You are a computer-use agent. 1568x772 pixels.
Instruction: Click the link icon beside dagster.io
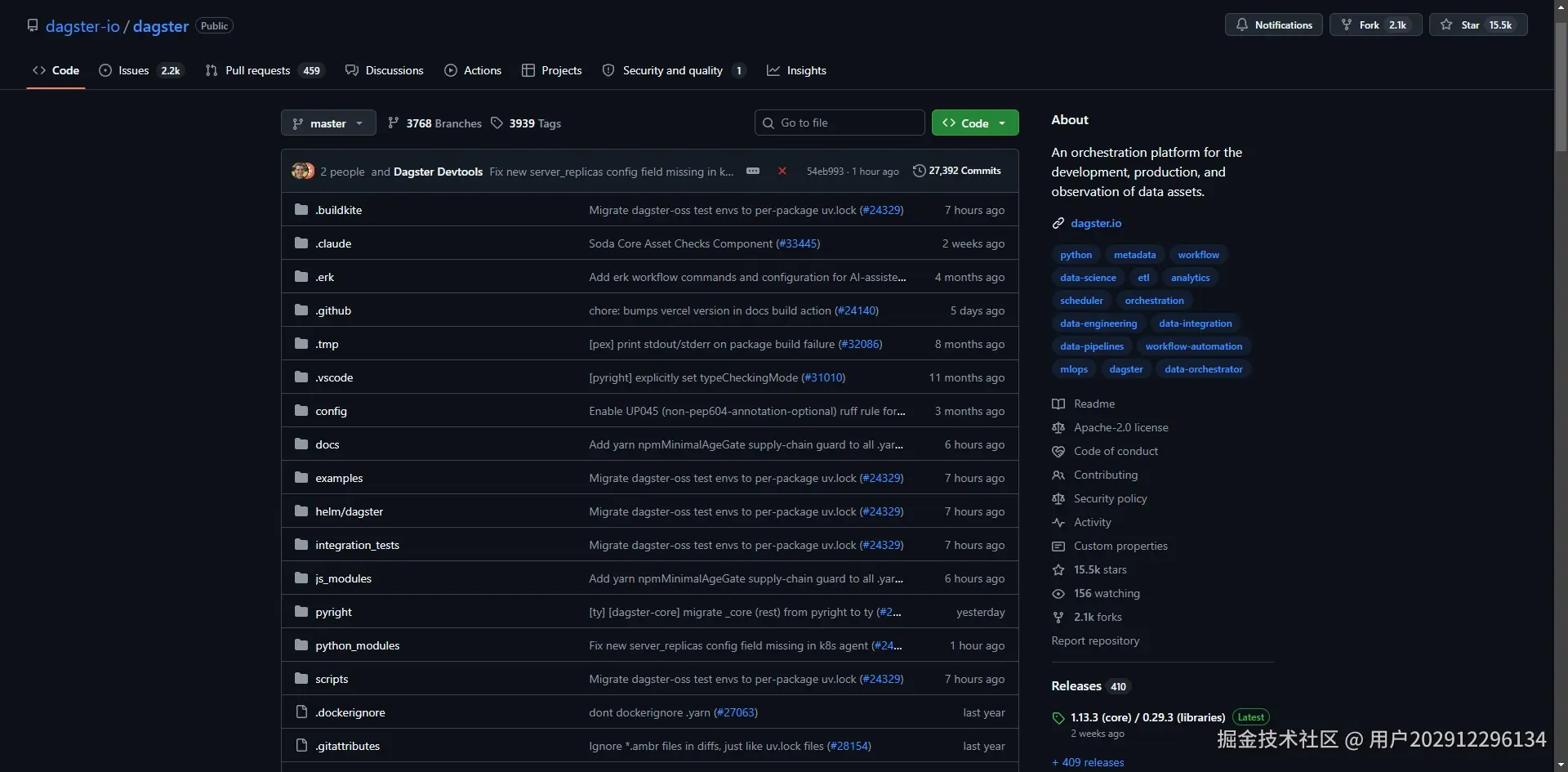[1058, 223]
